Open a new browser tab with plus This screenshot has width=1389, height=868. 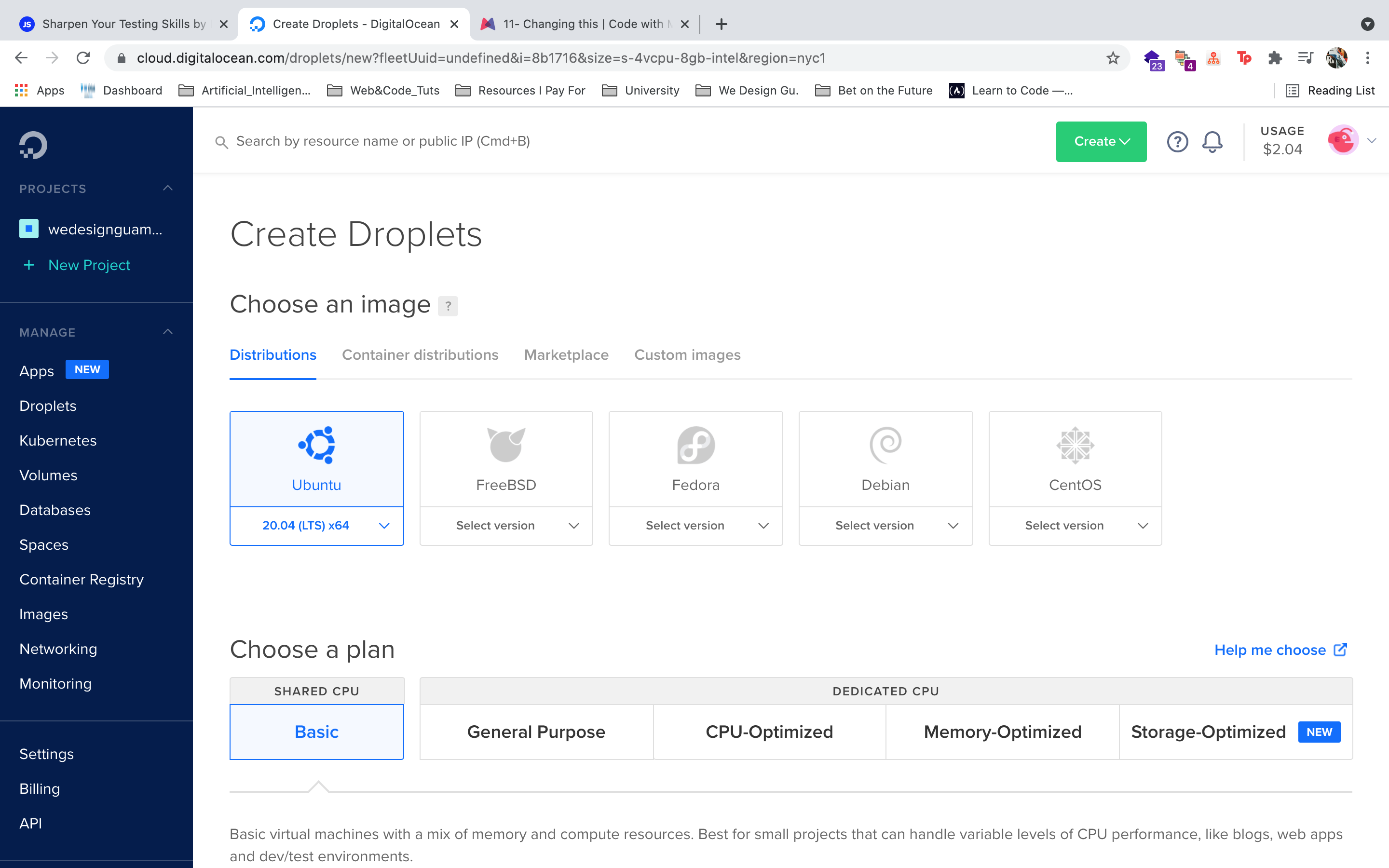722,24
